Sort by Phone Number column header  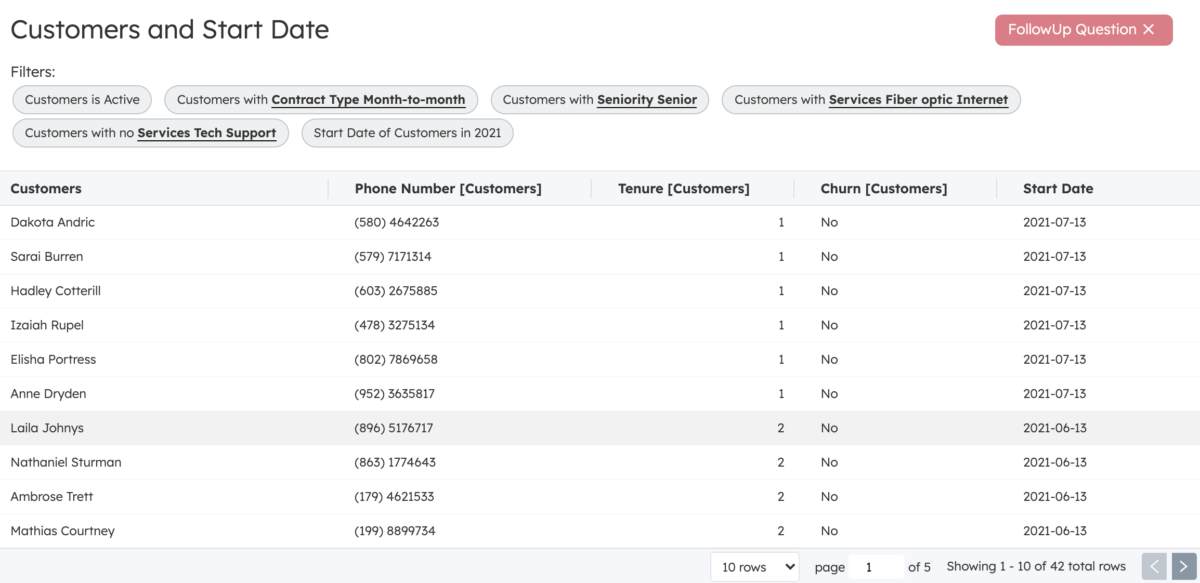(x=448, y=189)
